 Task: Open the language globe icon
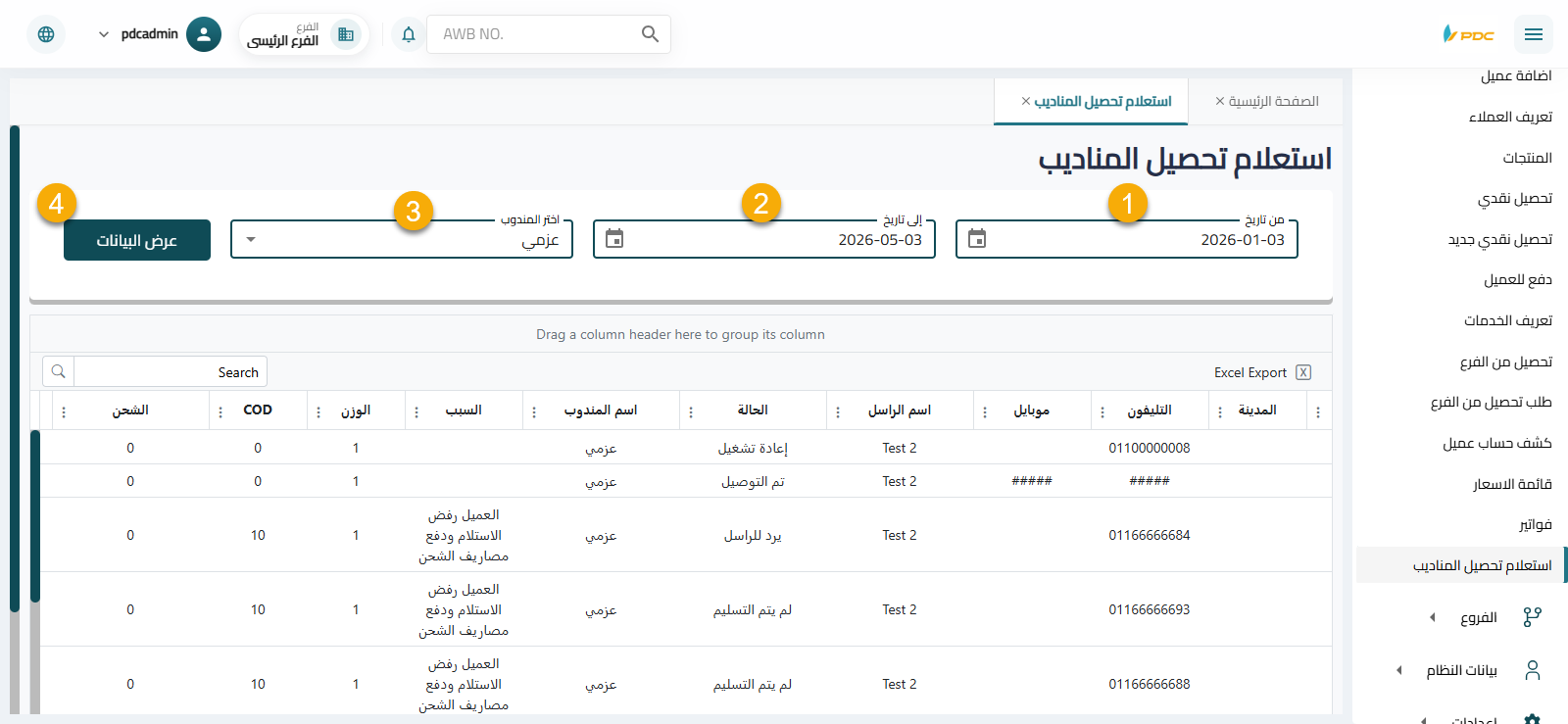point(46,34)
